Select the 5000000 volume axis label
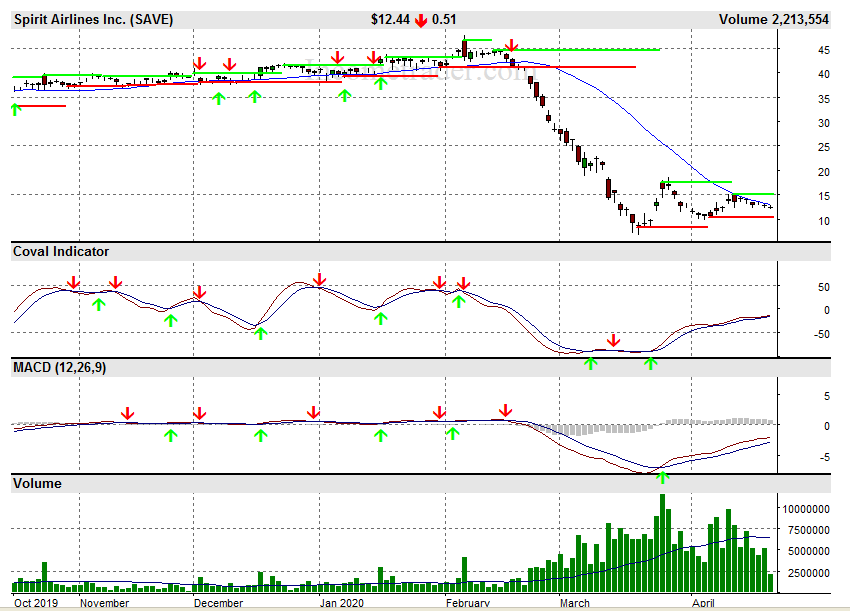 [x=808, y=551]
